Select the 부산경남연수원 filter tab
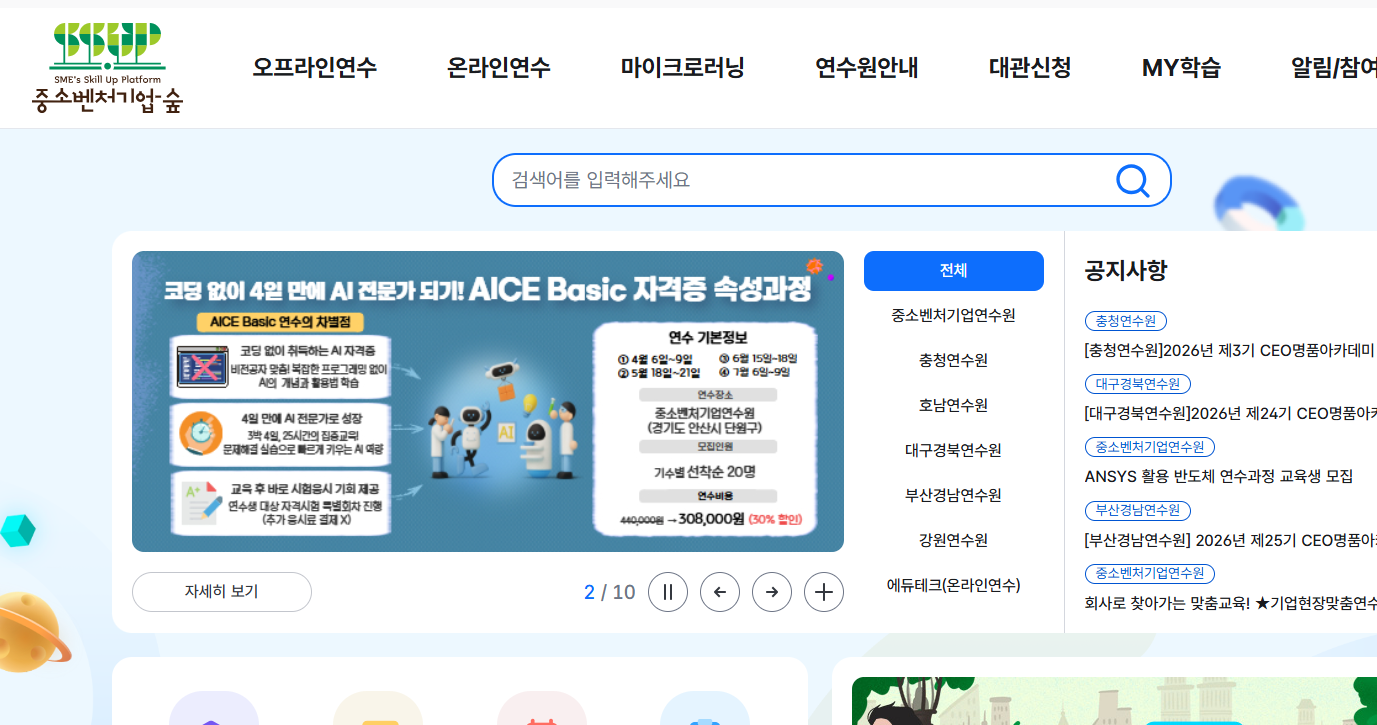The image size is (1377, 725). pos(954,495)
